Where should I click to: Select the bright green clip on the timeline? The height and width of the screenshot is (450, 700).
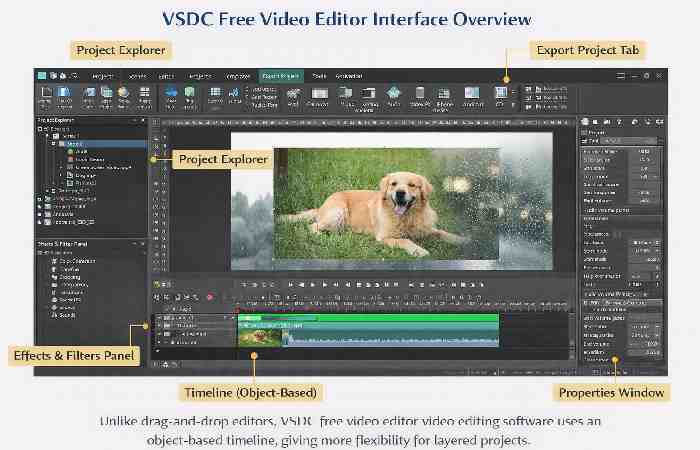368,318
